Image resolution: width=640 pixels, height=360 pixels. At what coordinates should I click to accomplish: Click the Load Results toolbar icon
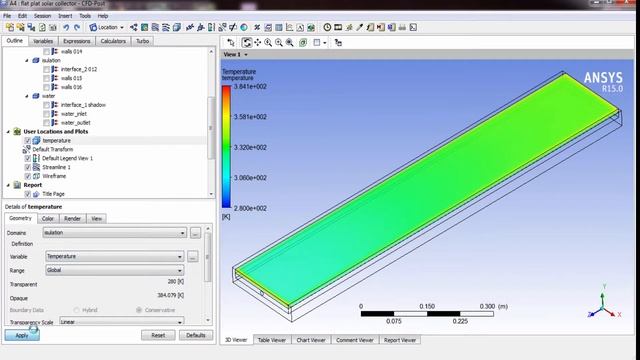(10, 27)
